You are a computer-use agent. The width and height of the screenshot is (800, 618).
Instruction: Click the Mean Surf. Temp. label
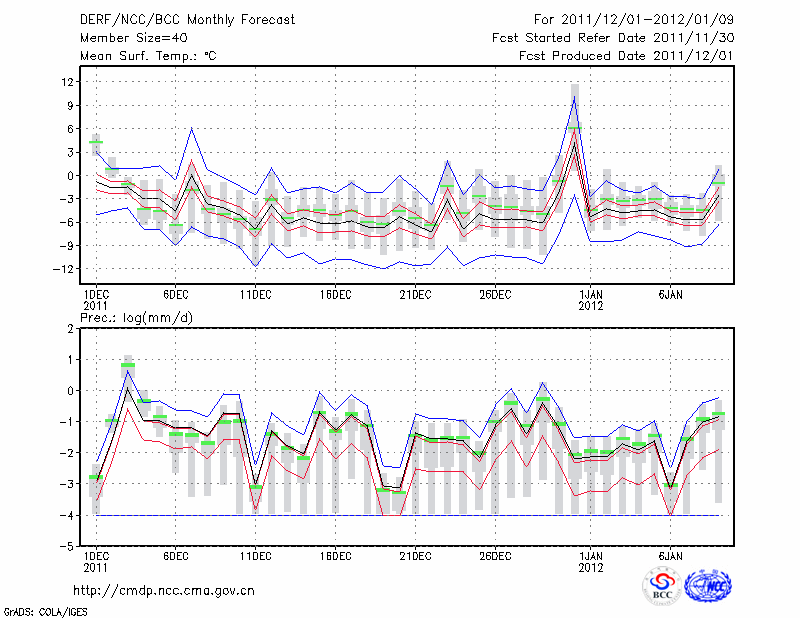(x=147, y=56)
